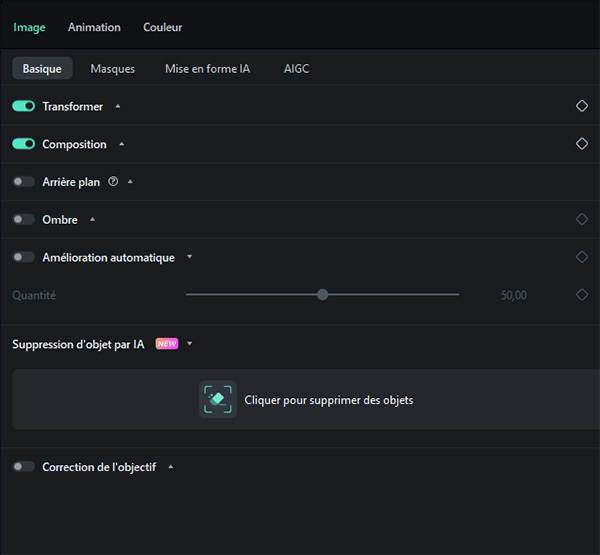Enable the Ombre toggle

pos(23,219)
